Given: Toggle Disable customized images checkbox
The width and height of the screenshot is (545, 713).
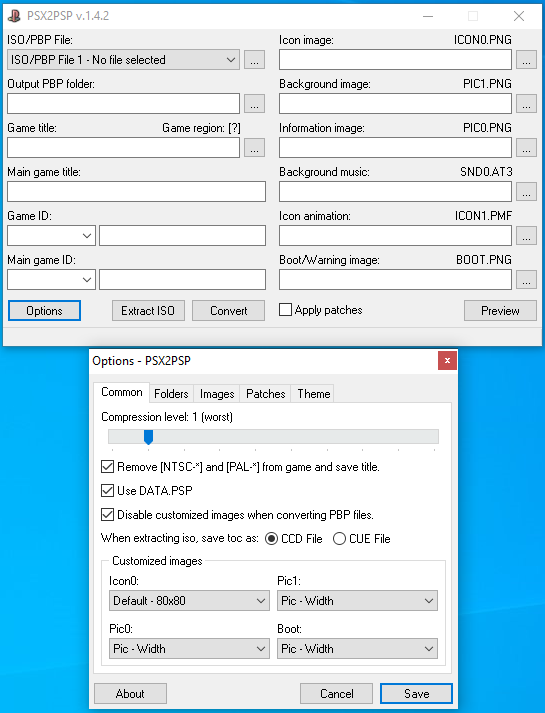Looking at the screenshot, I should pyautogui.click(x=107, y=515).
